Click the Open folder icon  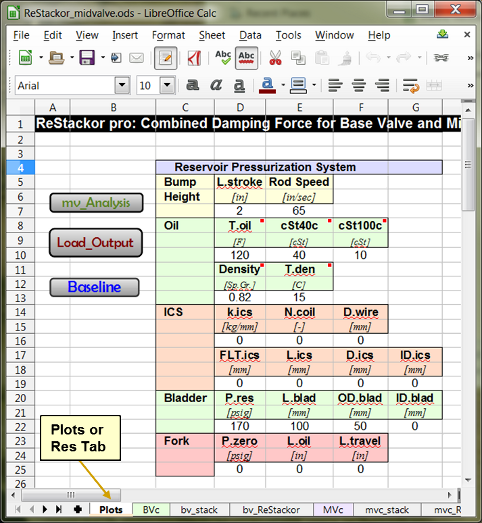(x=56, y=57)
